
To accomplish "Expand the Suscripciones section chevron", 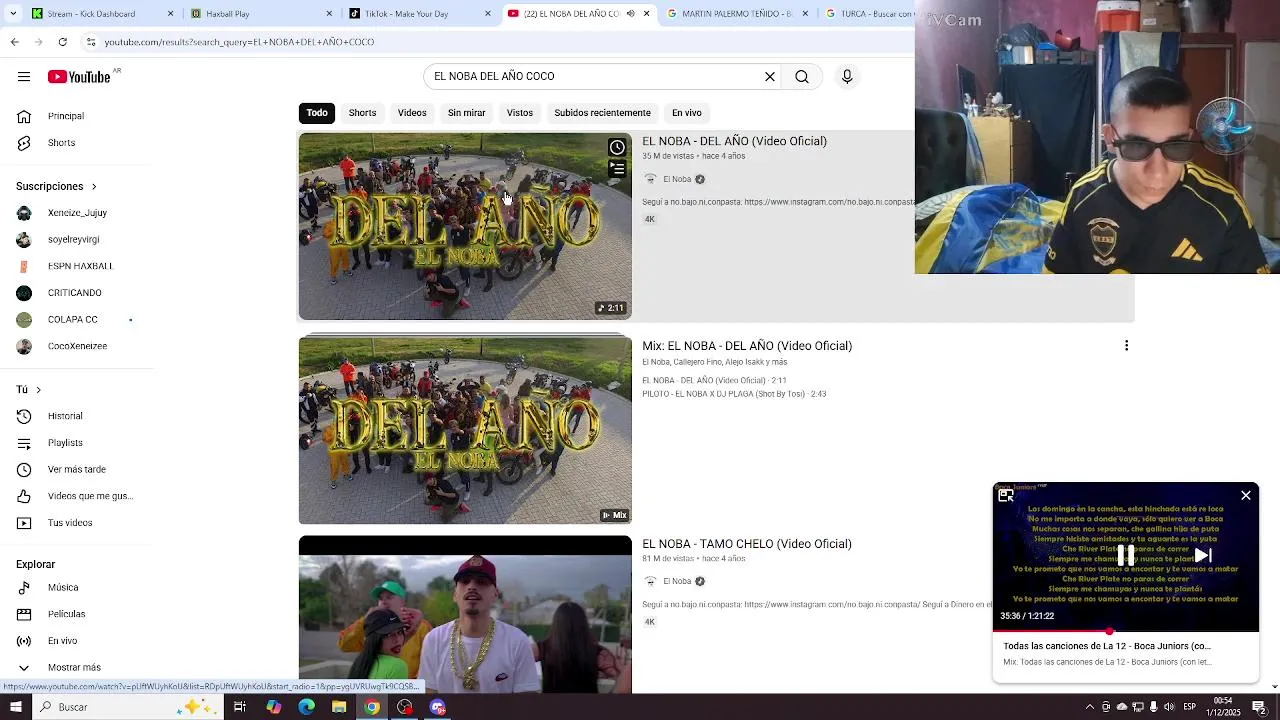I will pos(94,187).
